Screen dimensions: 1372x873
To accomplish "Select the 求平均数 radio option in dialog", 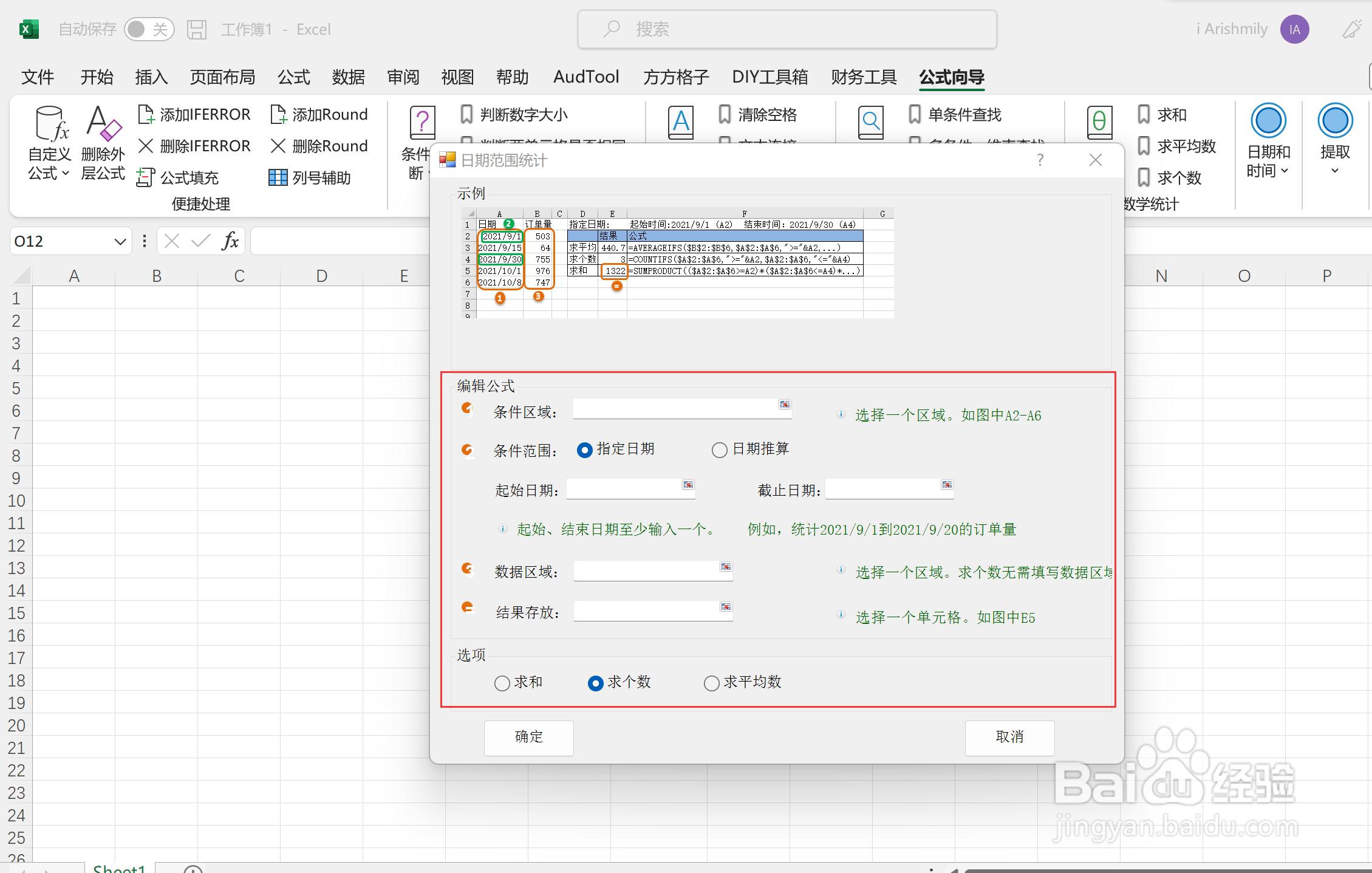I will point(711,683).
